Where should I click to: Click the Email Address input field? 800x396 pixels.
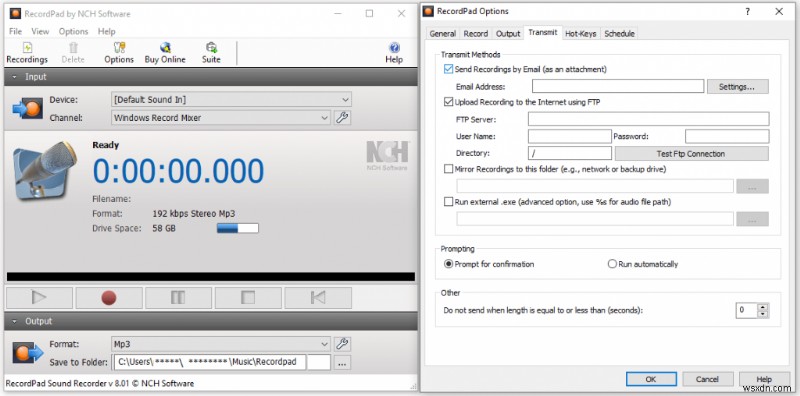point(618,86)
